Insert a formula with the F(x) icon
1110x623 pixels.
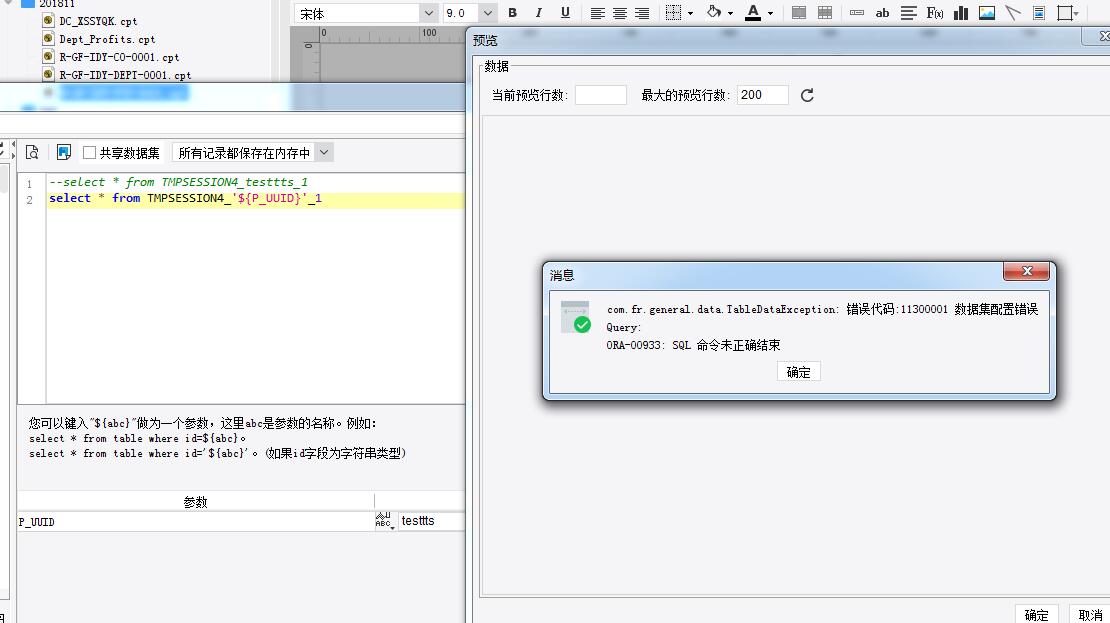(x=934, y=13)
